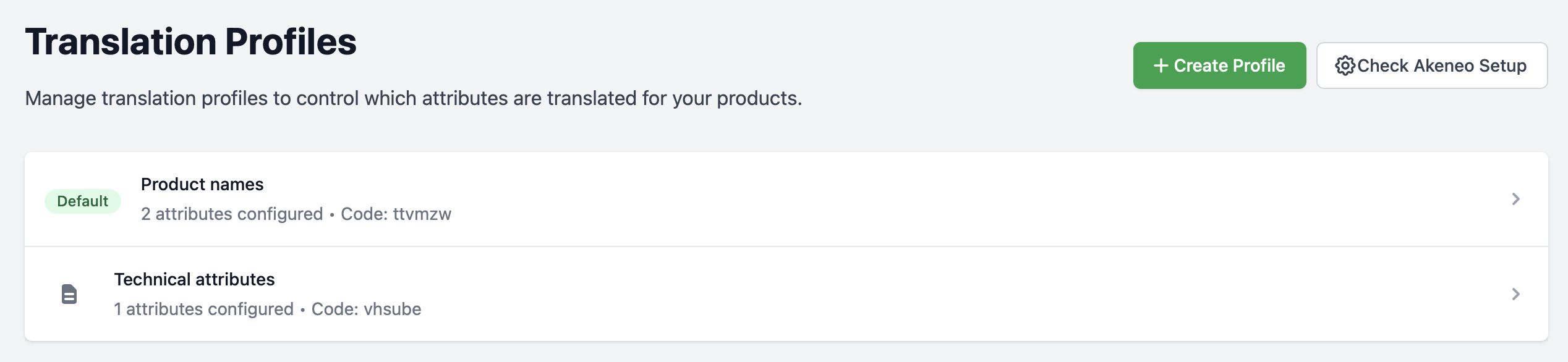Click the bullet separator before Code: vhsube
Viewport: 1568px width, 362px height.
(302, 309)
